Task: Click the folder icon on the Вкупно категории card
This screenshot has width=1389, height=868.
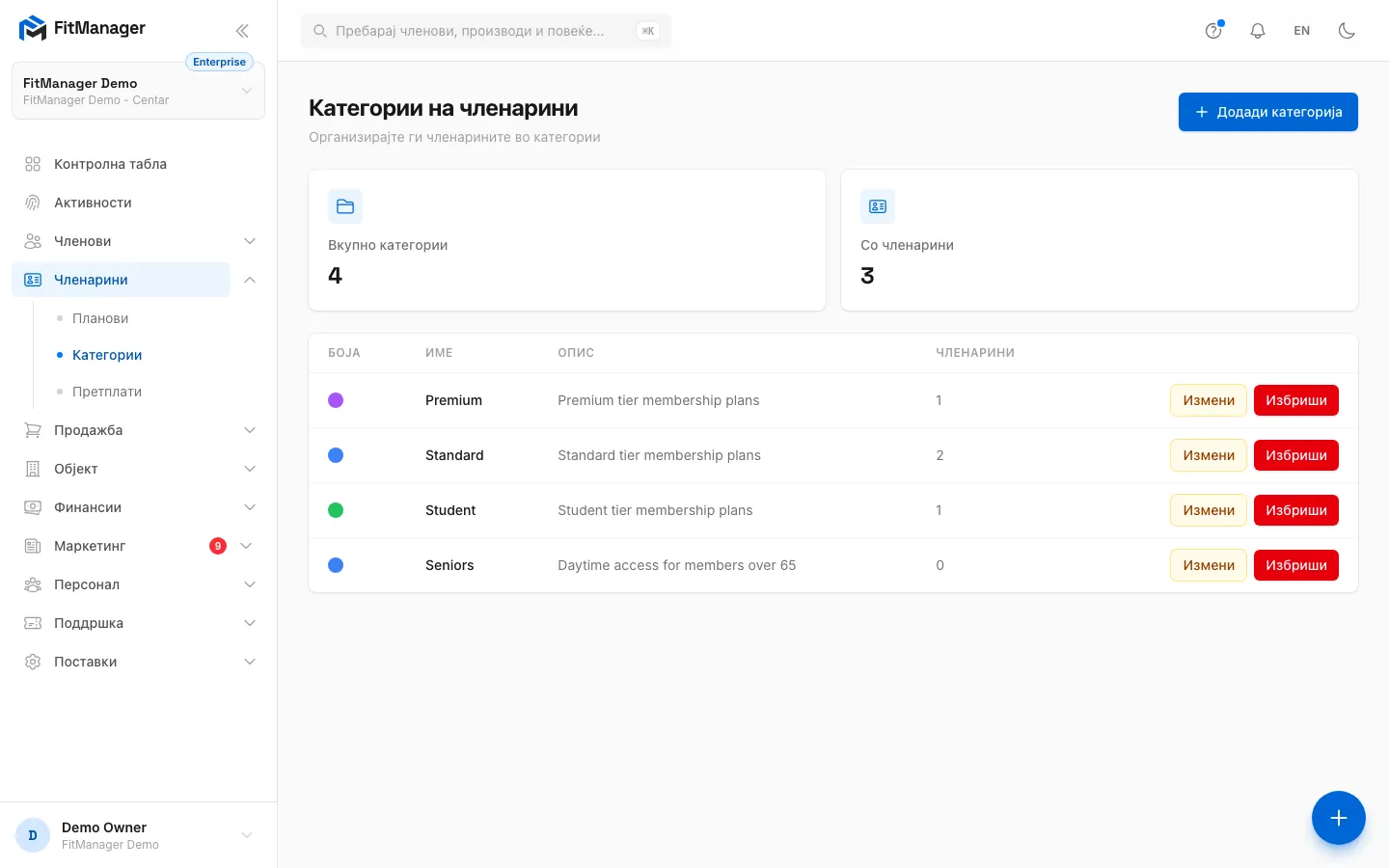Action: 345,206
